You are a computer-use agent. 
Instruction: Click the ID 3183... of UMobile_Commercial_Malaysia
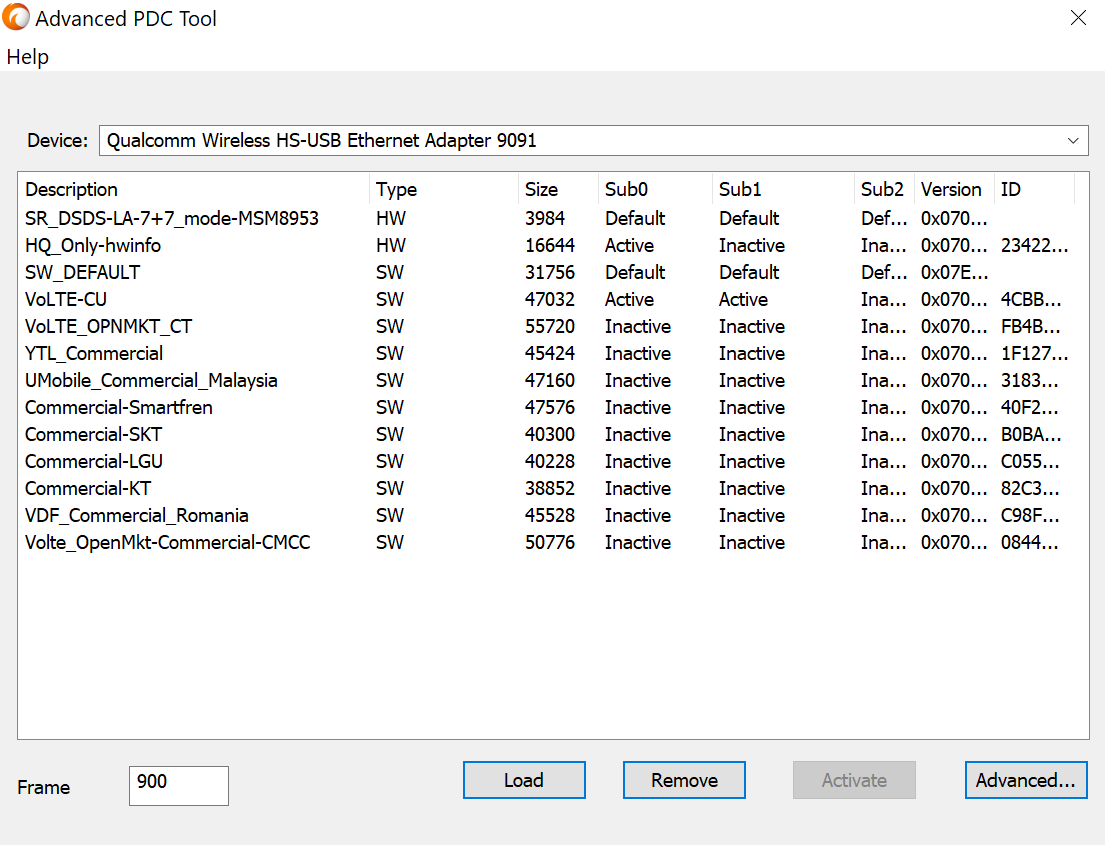coord(1030,381)
